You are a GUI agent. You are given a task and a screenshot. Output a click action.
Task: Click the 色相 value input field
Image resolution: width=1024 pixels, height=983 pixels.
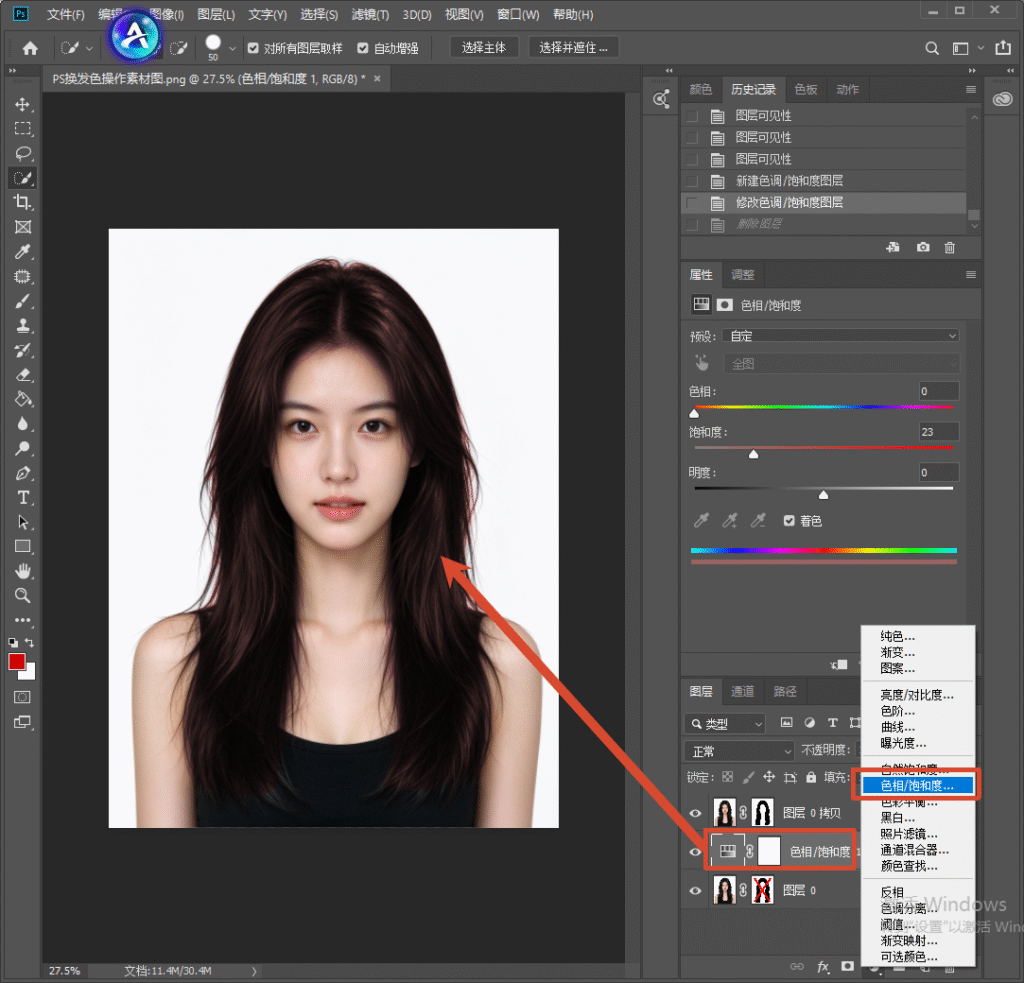point(938,391)
